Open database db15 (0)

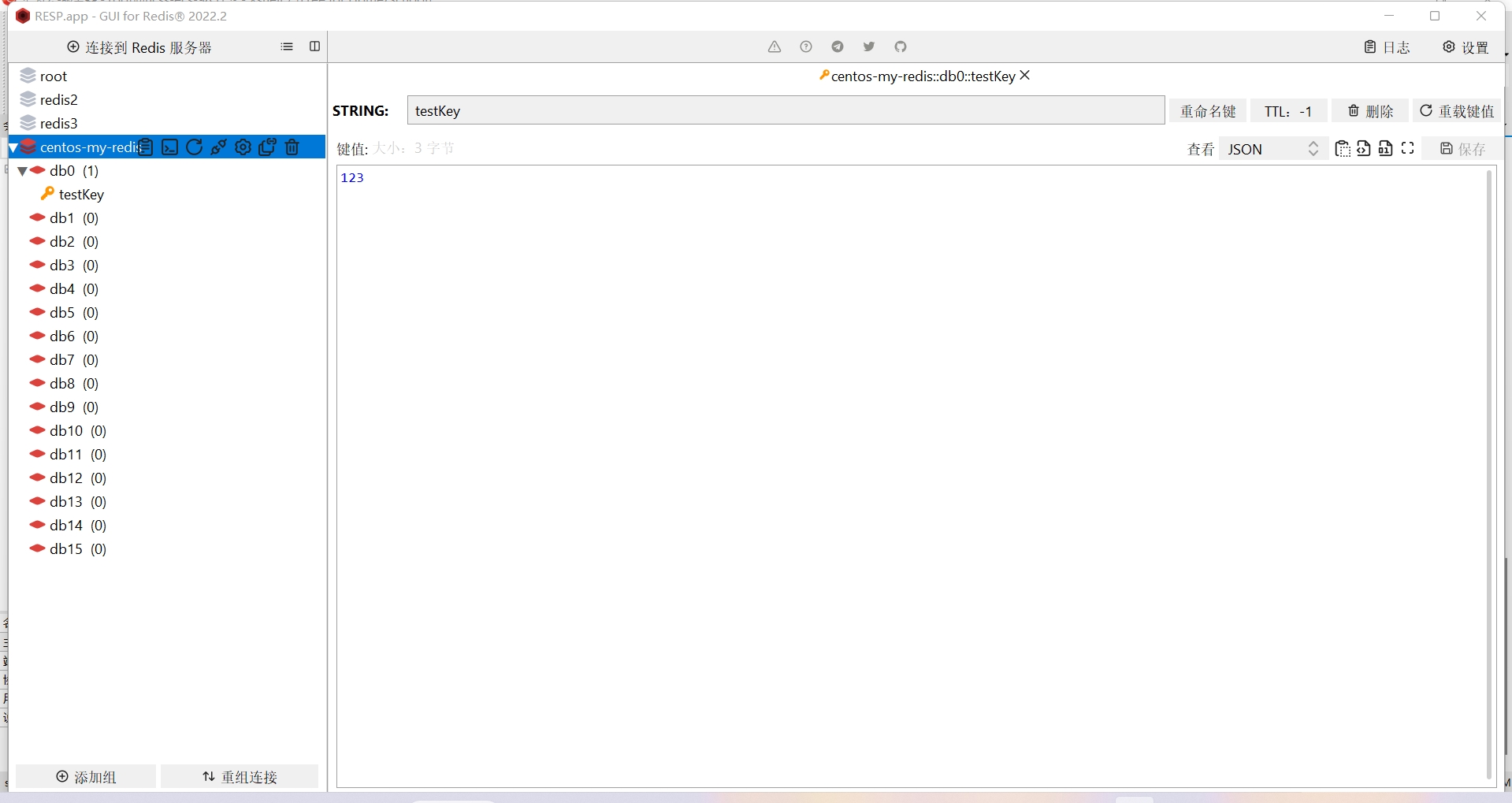pyautogui.click(x=78, y=549)
